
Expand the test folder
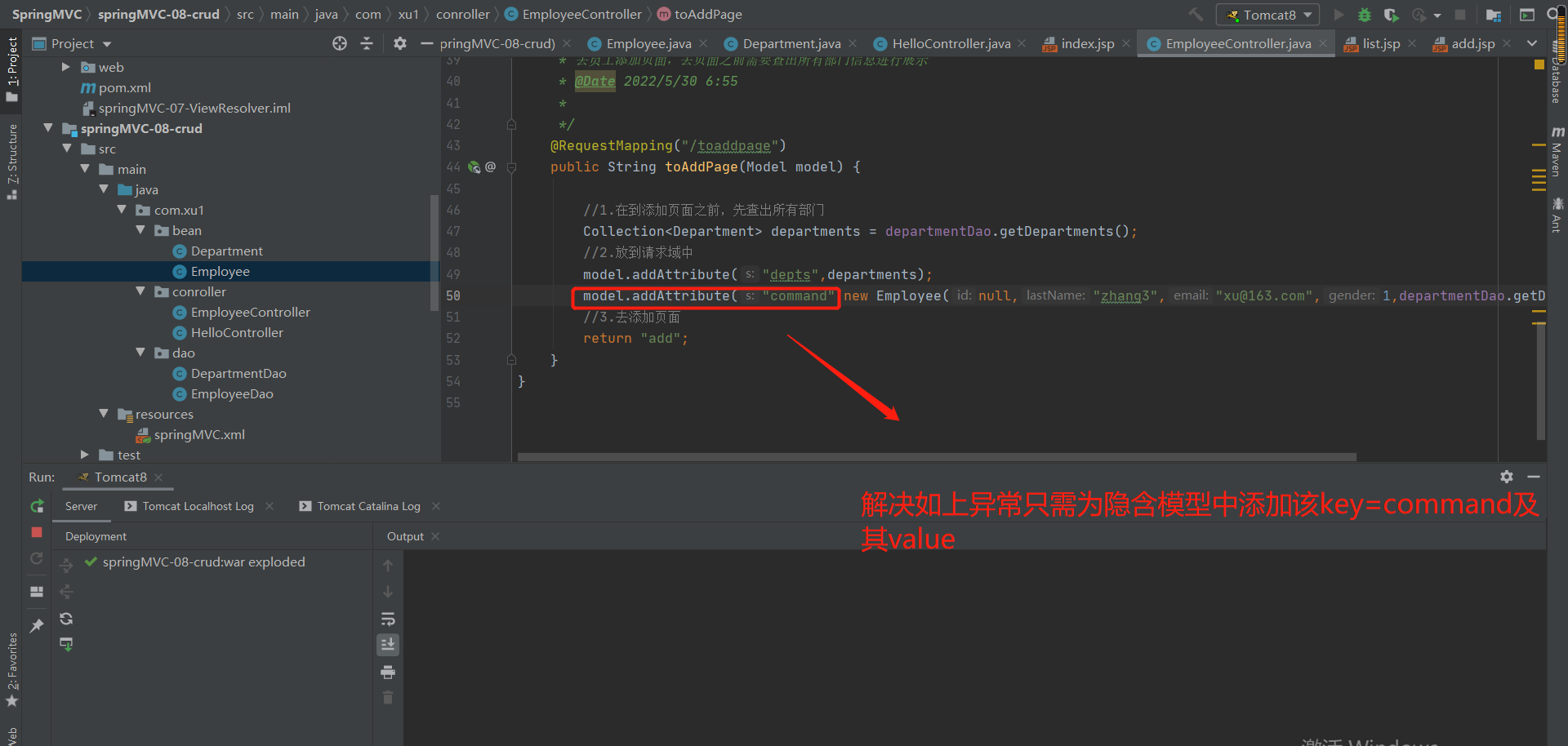(x=85, y=455)
